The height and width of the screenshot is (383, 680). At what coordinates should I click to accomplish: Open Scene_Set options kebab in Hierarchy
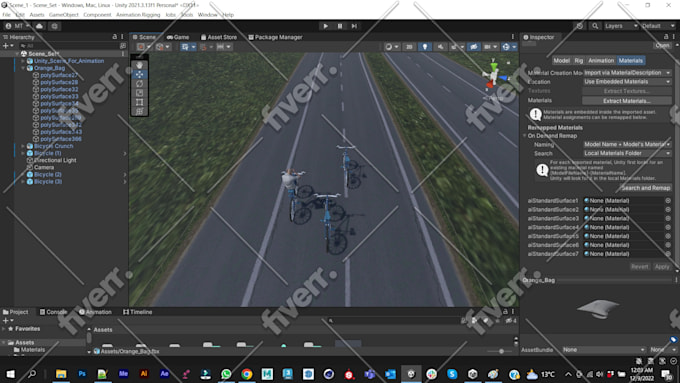(x=123, y=54)
